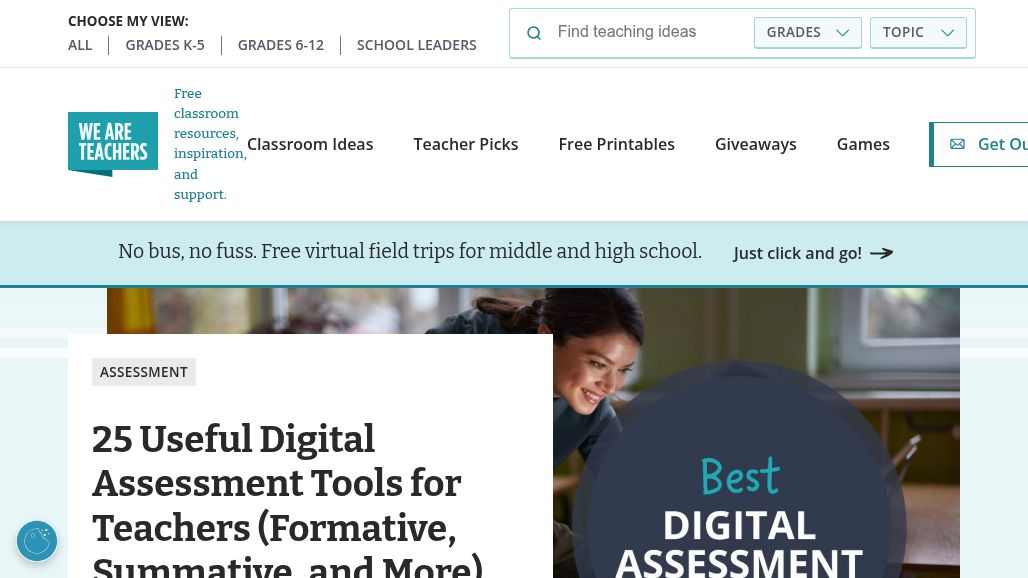Click the We Are Teachers logo

pos(113,144)
